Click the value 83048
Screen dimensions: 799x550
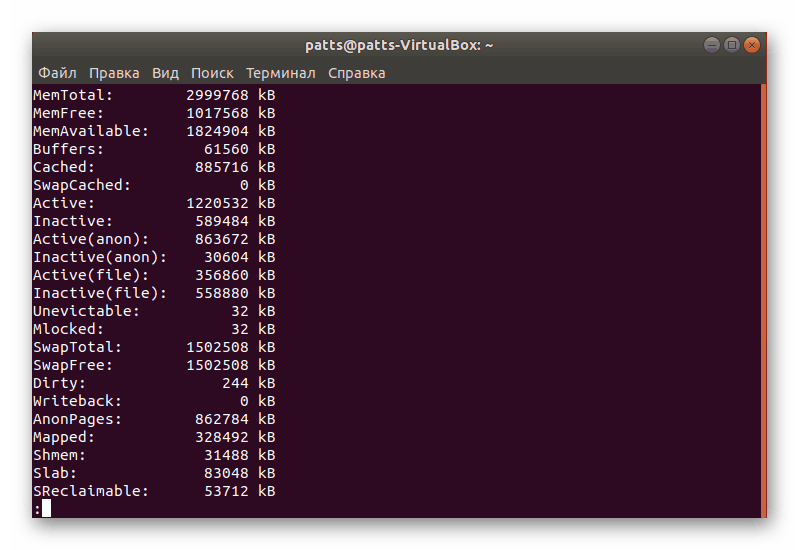pos(226,474)
